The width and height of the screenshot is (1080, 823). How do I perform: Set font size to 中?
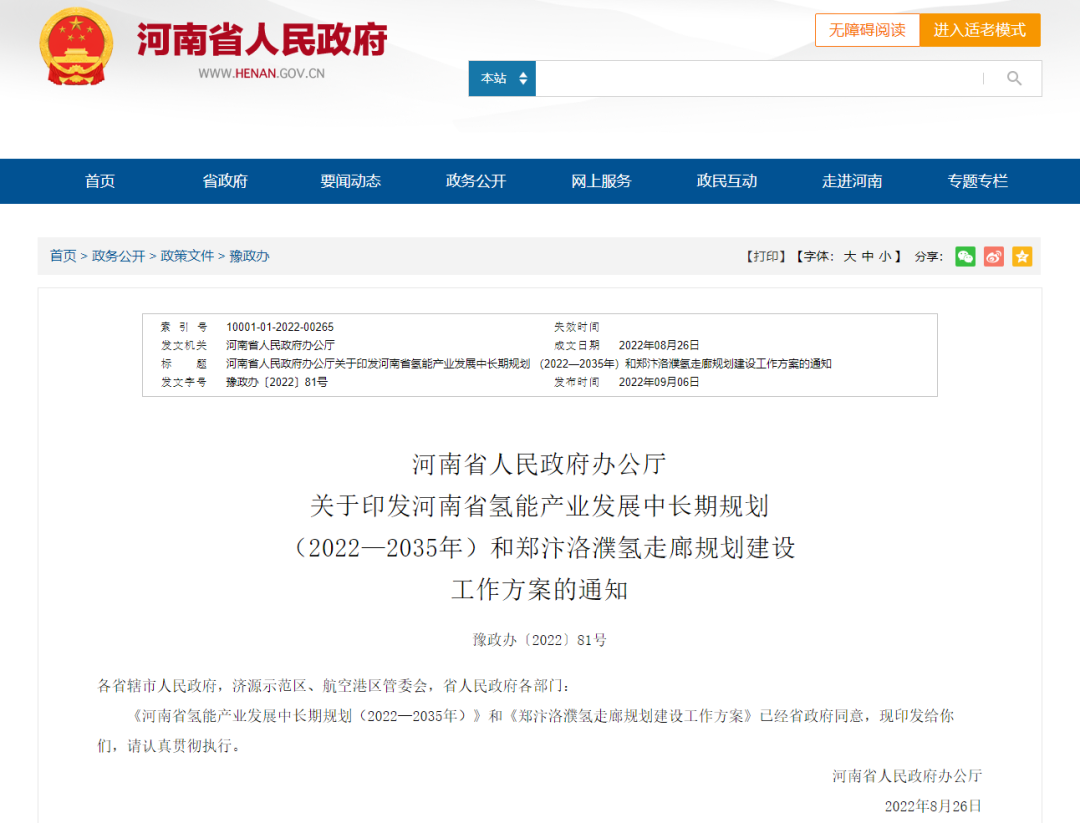pyautogui.click(x=868, y=257)
